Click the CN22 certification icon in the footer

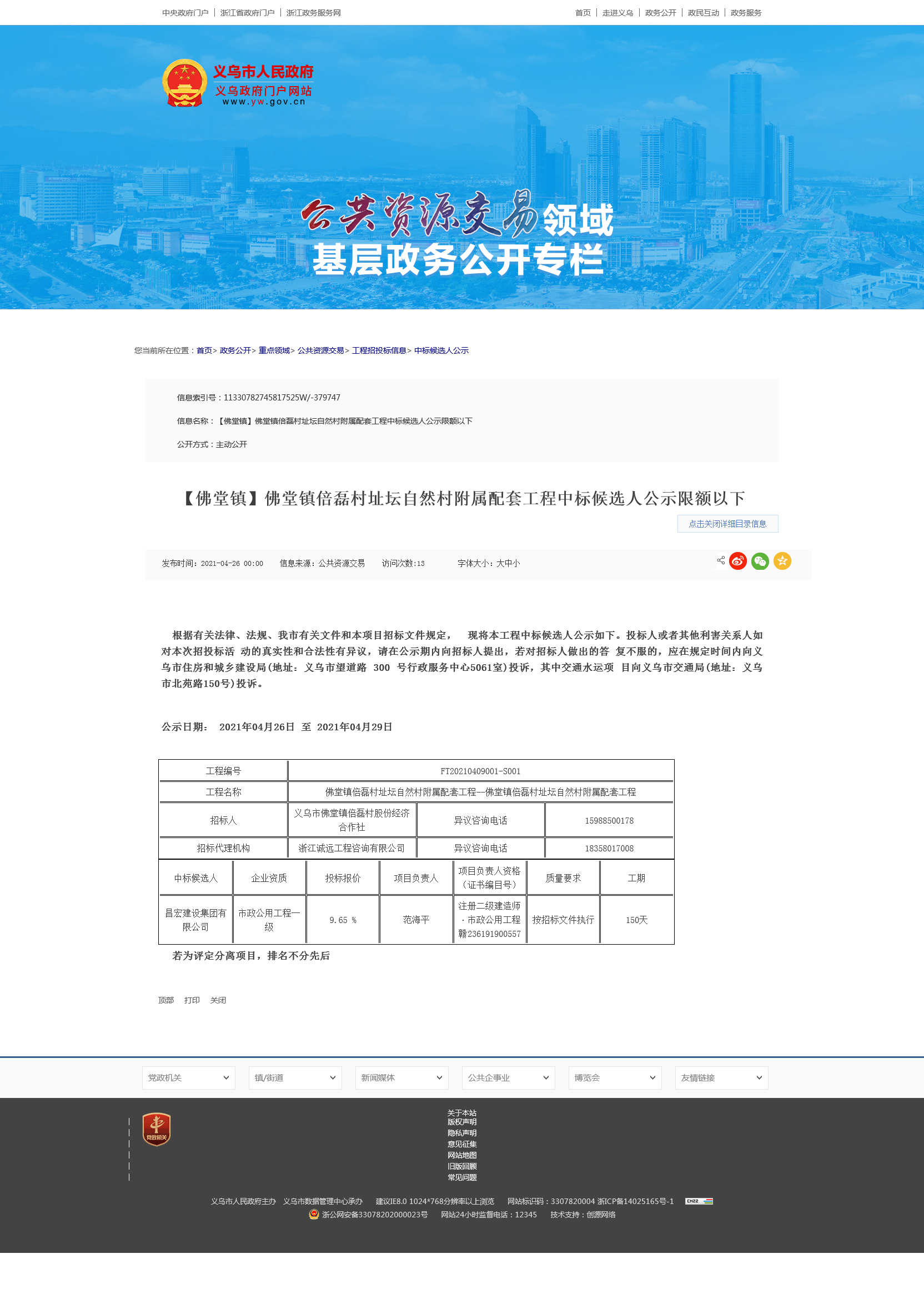699,1201
